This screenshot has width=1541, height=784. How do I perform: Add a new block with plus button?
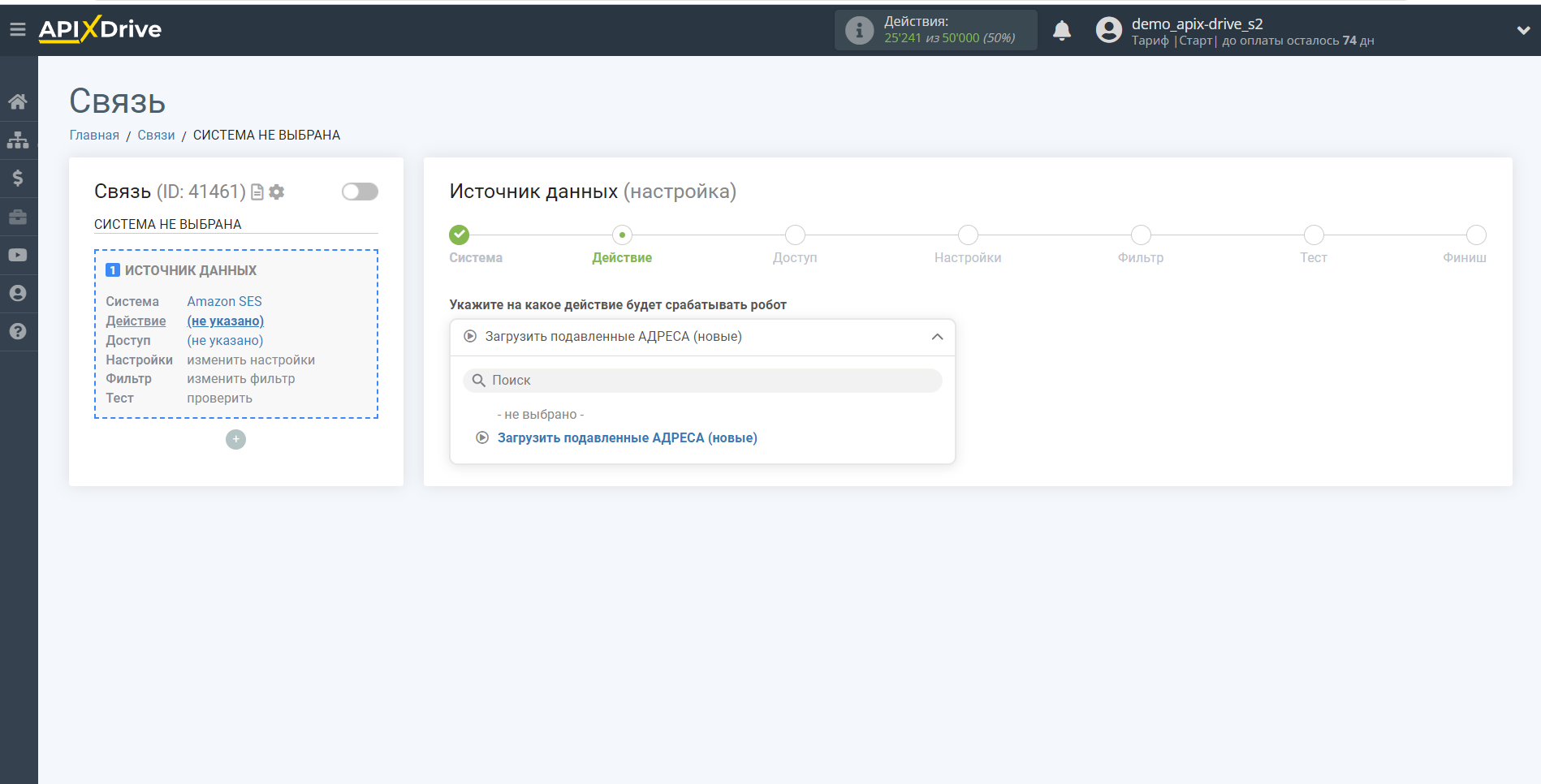235,439
